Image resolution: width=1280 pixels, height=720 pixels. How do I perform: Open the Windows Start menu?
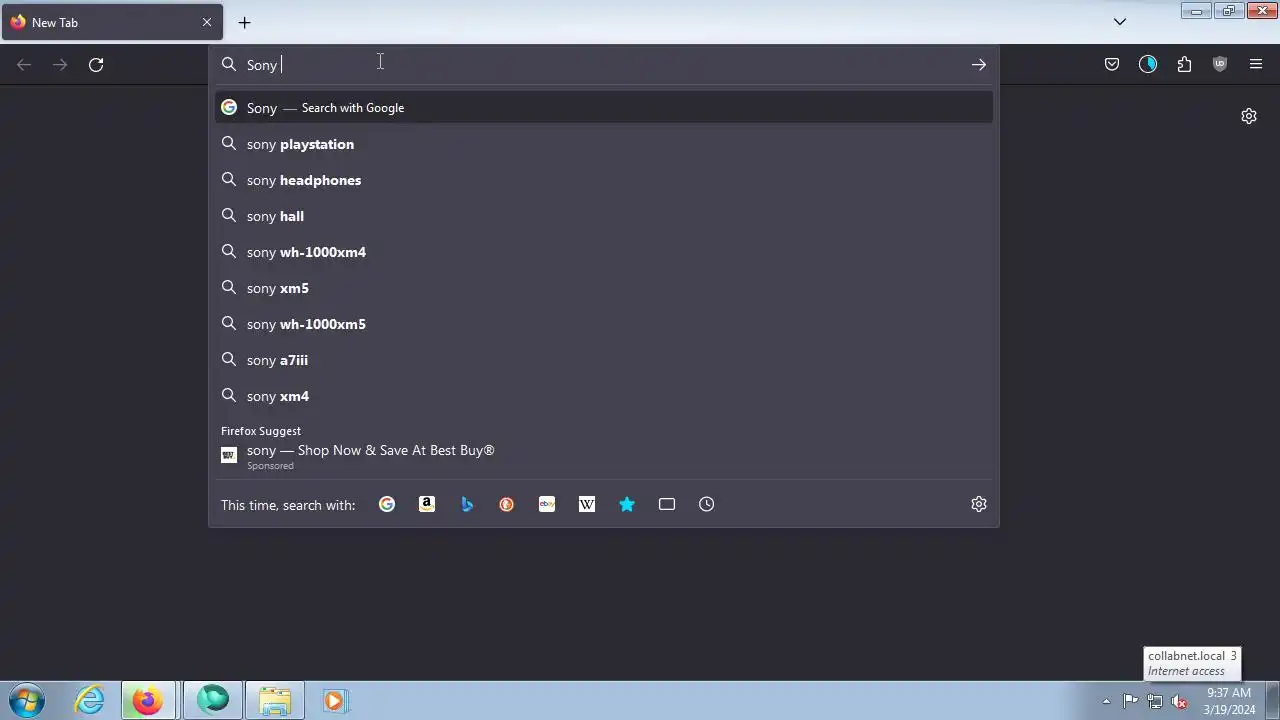[26, 700]
